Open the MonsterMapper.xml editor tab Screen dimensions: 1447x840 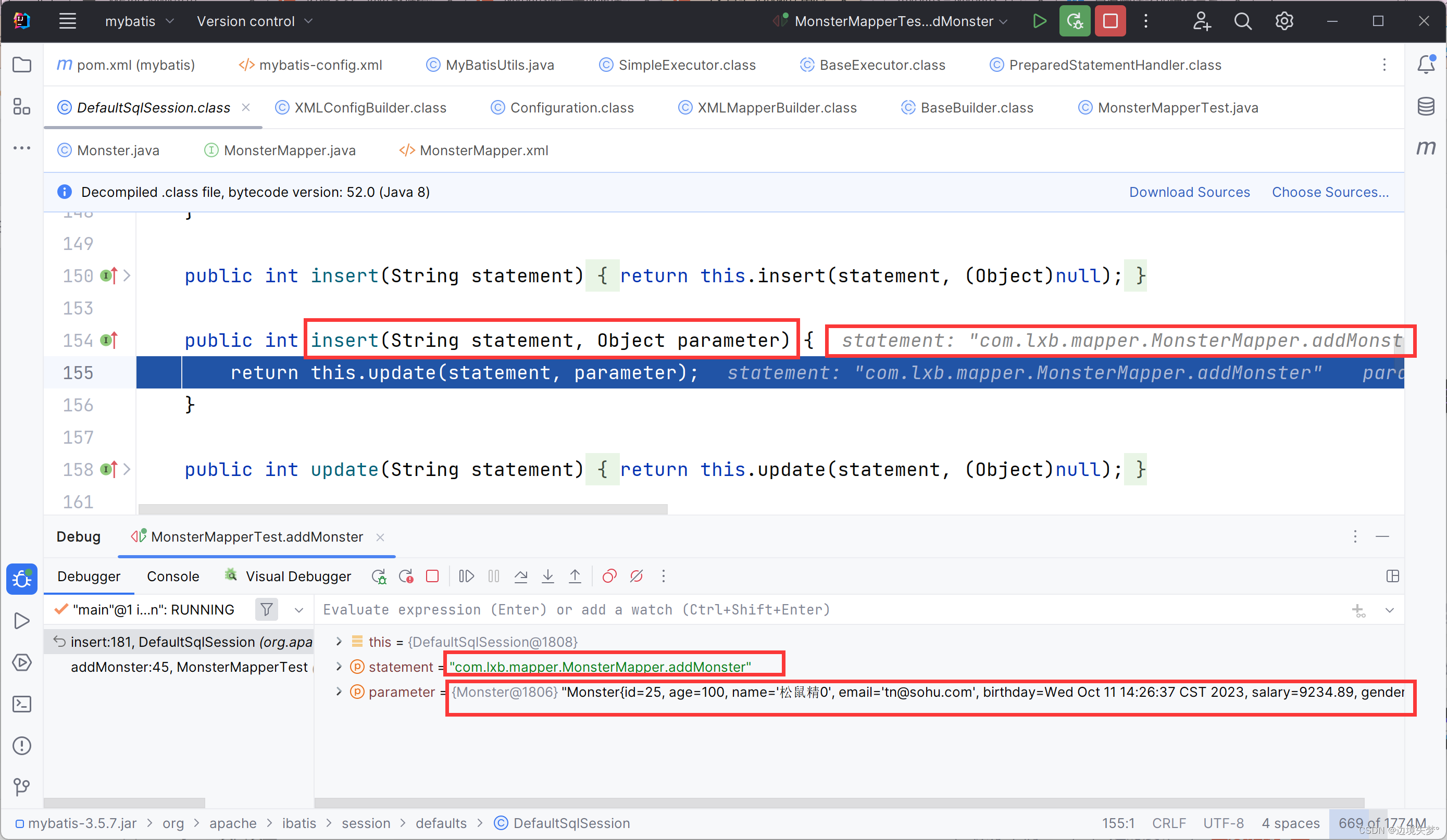(483, 151)
